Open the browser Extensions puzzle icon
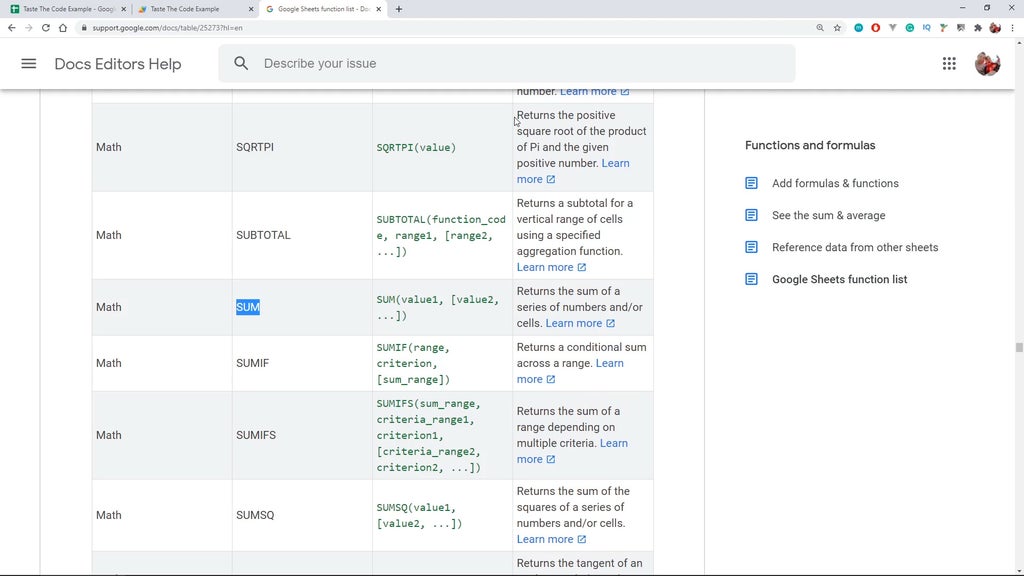The image size is (1024, 576). [x=977, y=28]
